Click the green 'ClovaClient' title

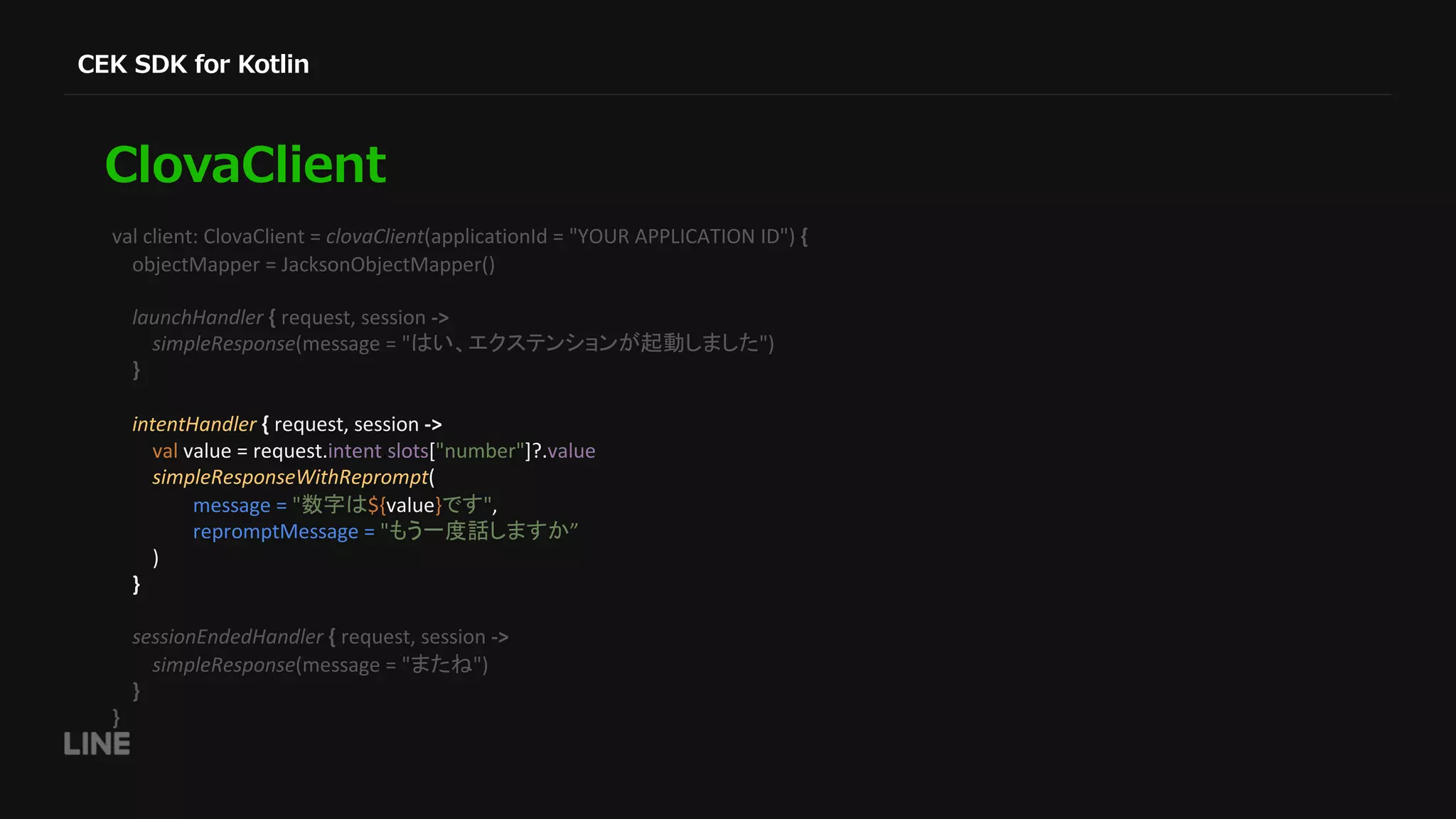(x=245, y=164)
